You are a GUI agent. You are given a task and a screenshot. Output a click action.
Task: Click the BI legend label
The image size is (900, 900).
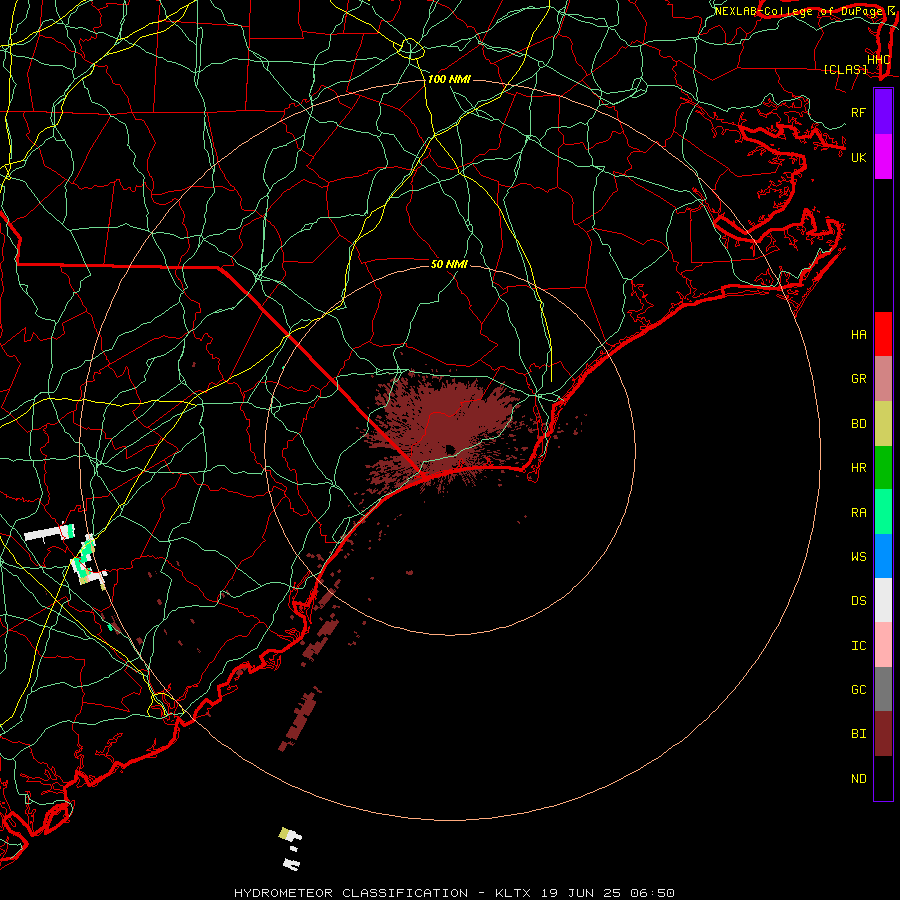[x=859, y=734]
